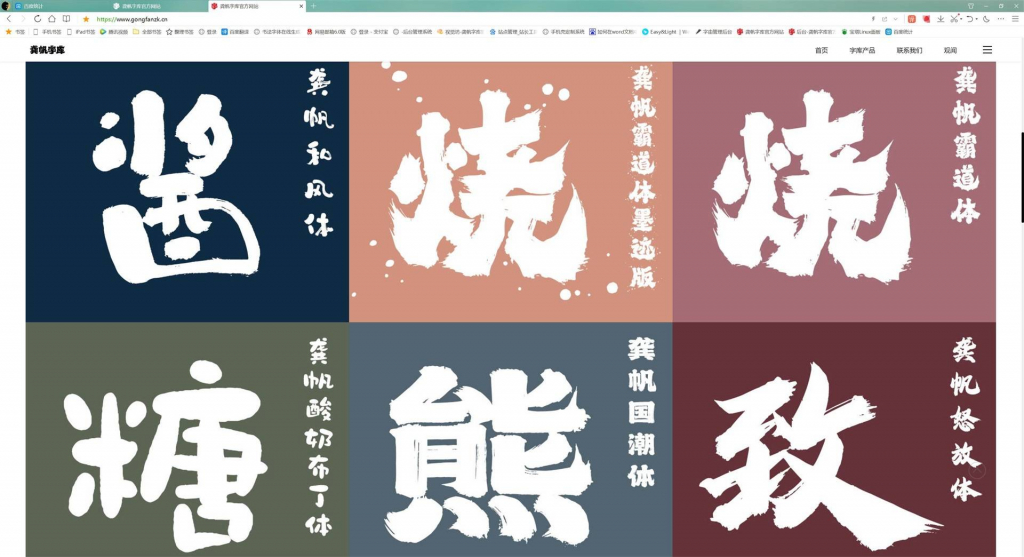
Task: Open the 字库管理后台 bookmark
Action: coord(714,31)
